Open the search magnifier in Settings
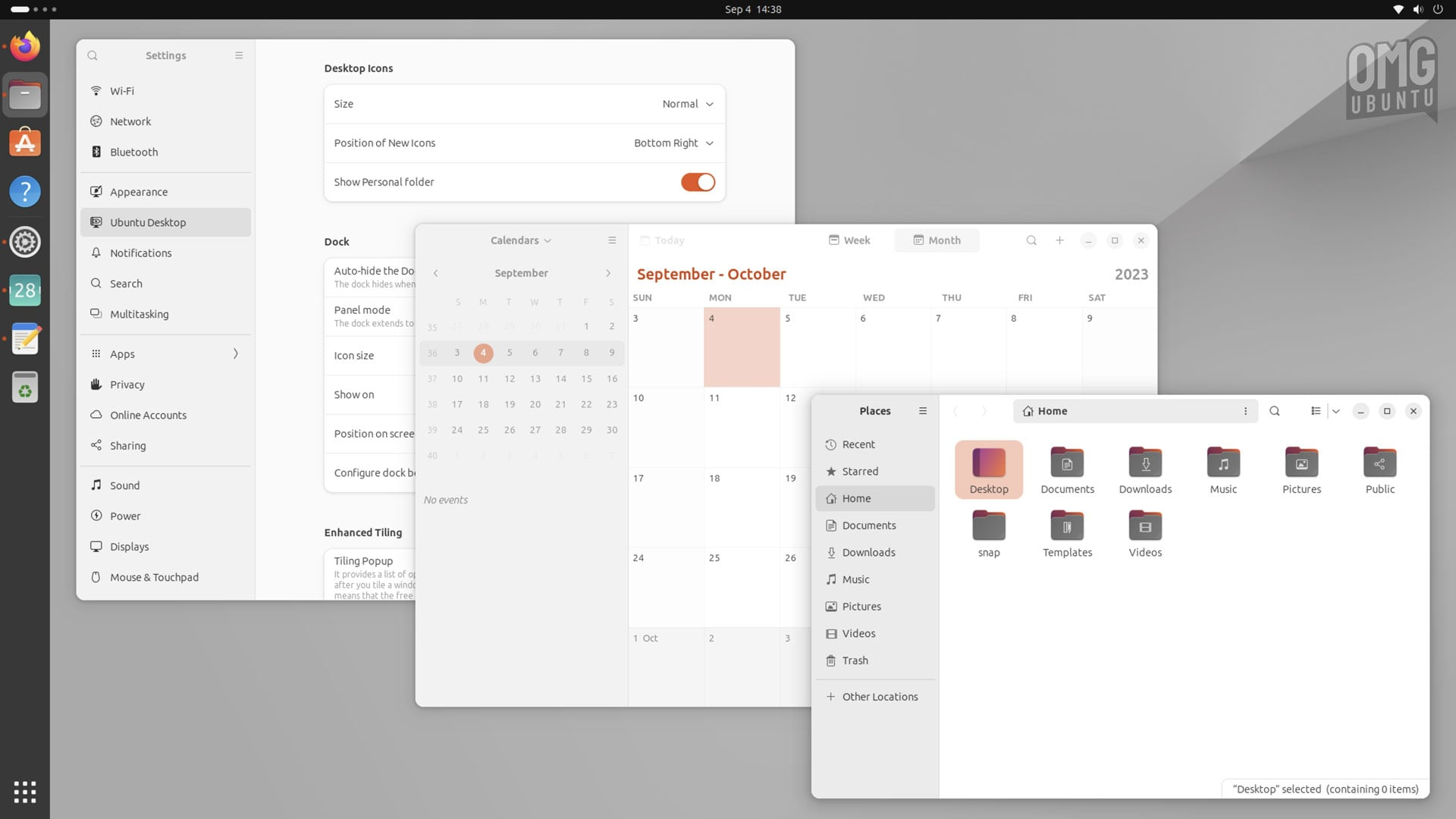Screen dimensions: 1456x819 92,55
